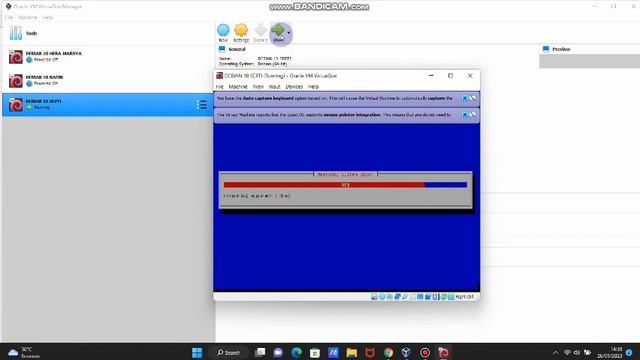The image size is (640, 360).
Task: Click the green mouse integration icon in the status bar
Action: click(x=443, y=297)
